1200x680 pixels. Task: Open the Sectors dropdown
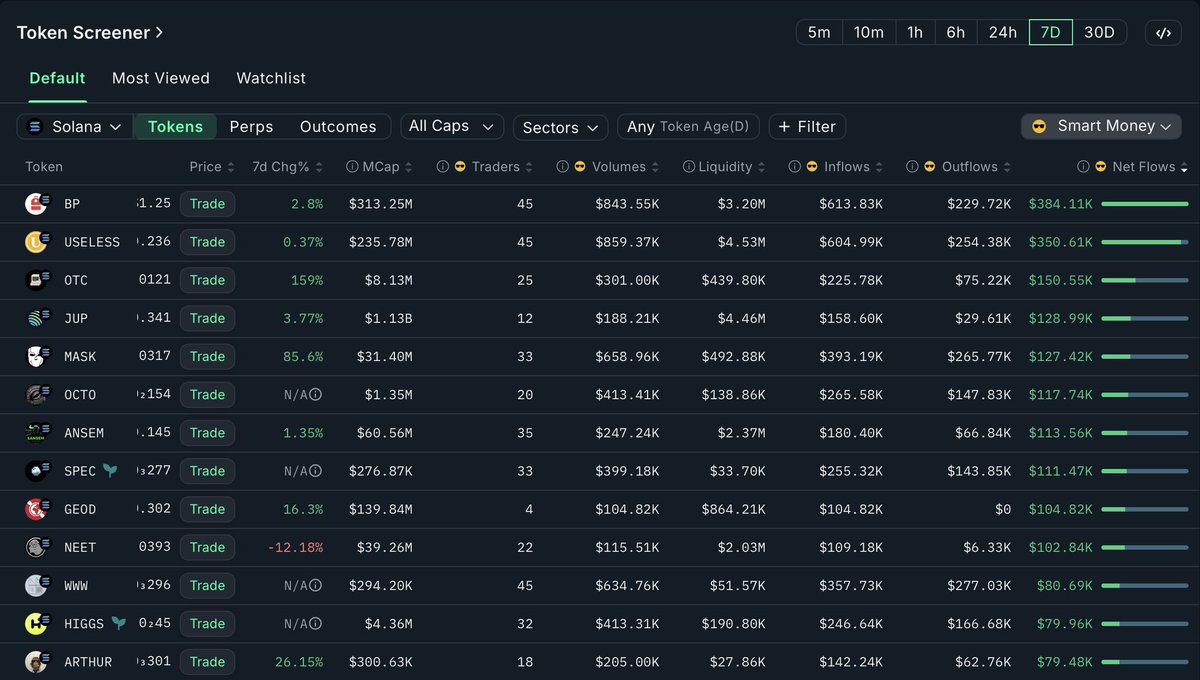(x=561, y=127)
